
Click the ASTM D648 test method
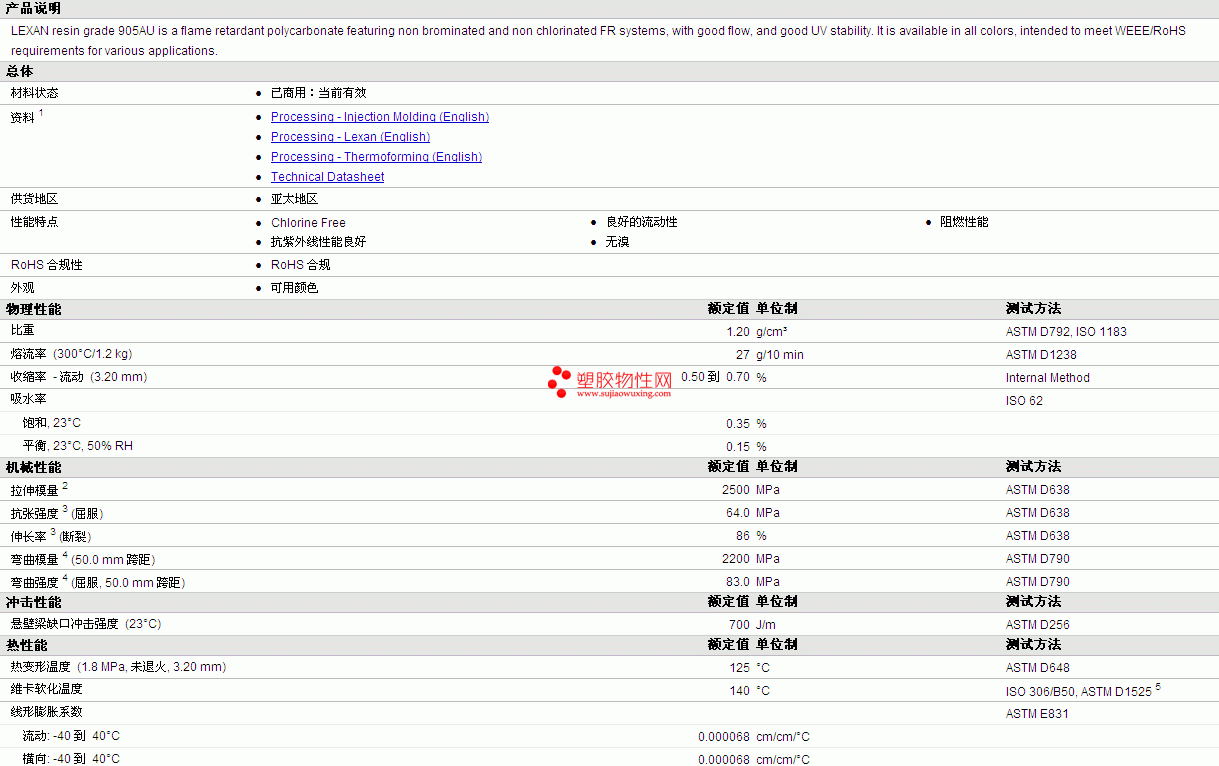[x=1038, y=668]
